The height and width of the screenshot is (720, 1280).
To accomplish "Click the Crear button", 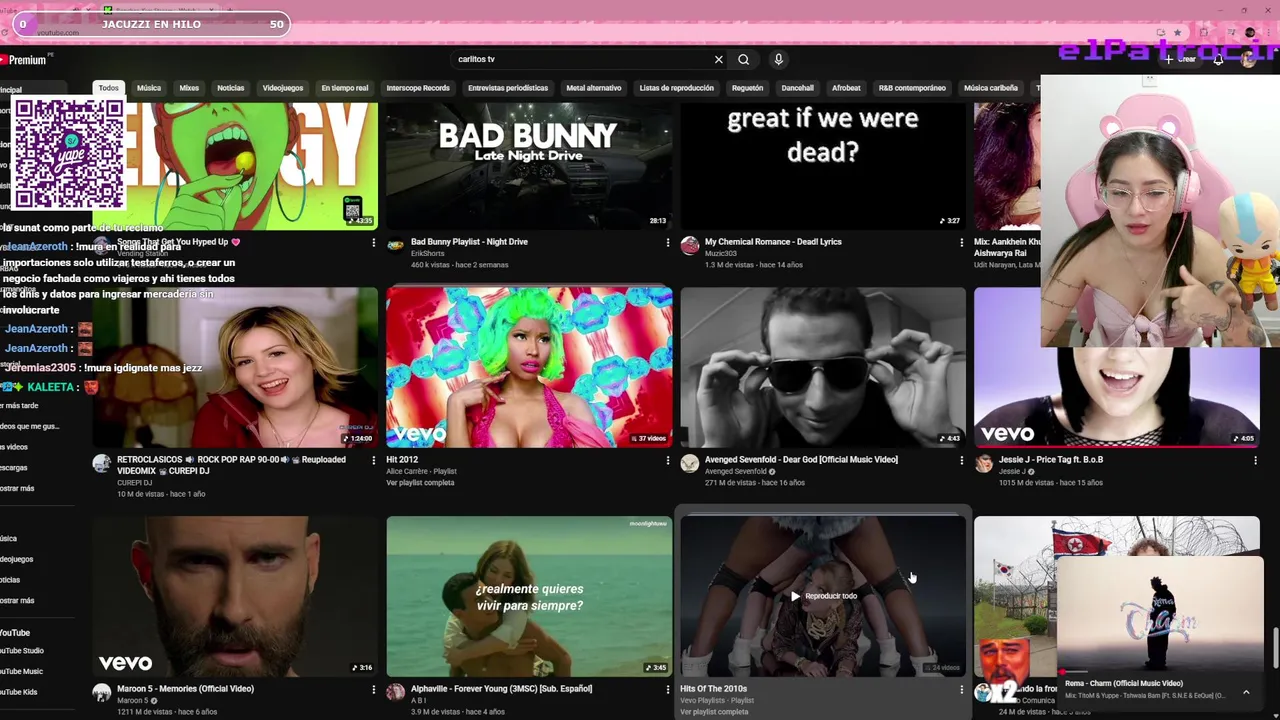I will [1182, 59].
